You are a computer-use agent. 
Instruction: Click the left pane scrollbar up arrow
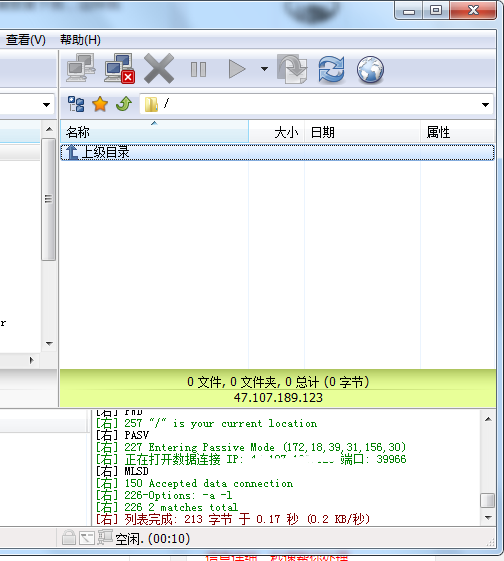pyautogui.click(x=49, y=129)
